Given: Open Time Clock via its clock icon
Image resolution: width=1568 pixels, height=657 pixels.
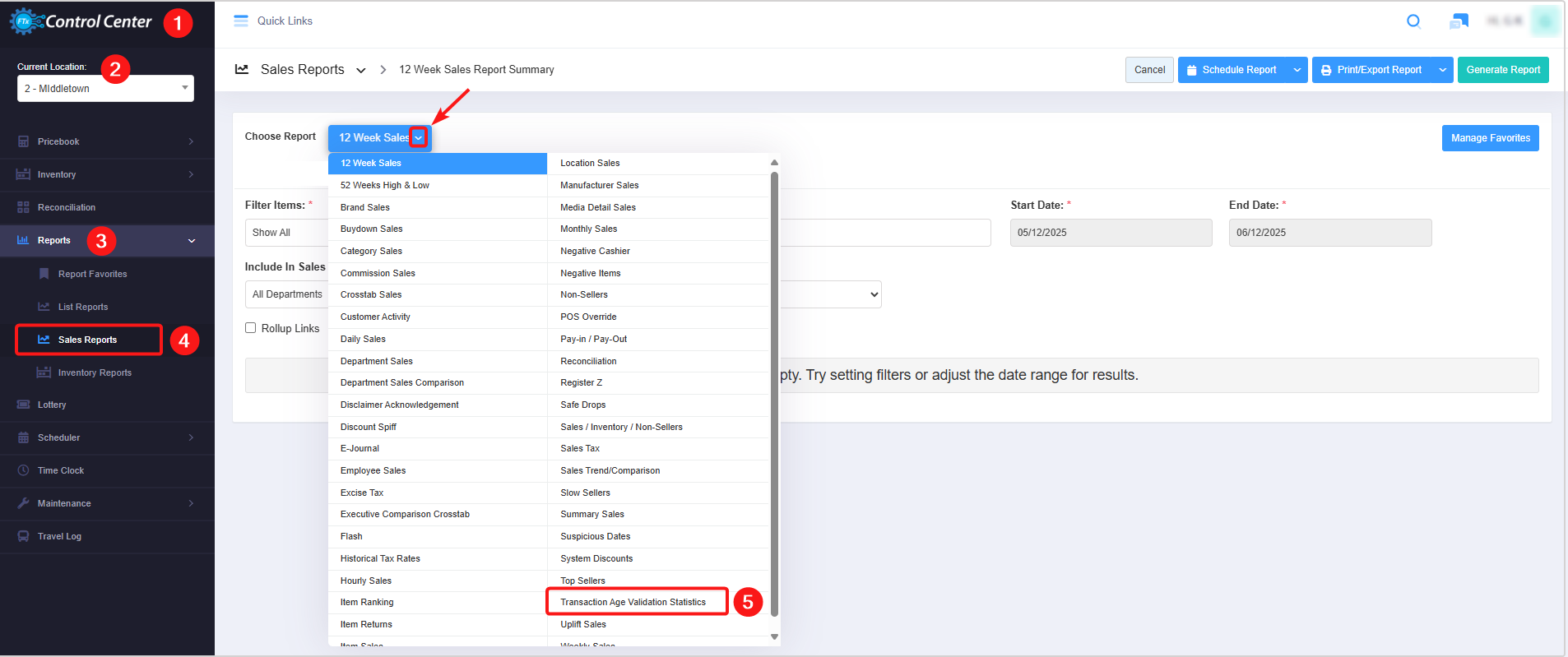Looking at the screenshot, I should [23, 470].
